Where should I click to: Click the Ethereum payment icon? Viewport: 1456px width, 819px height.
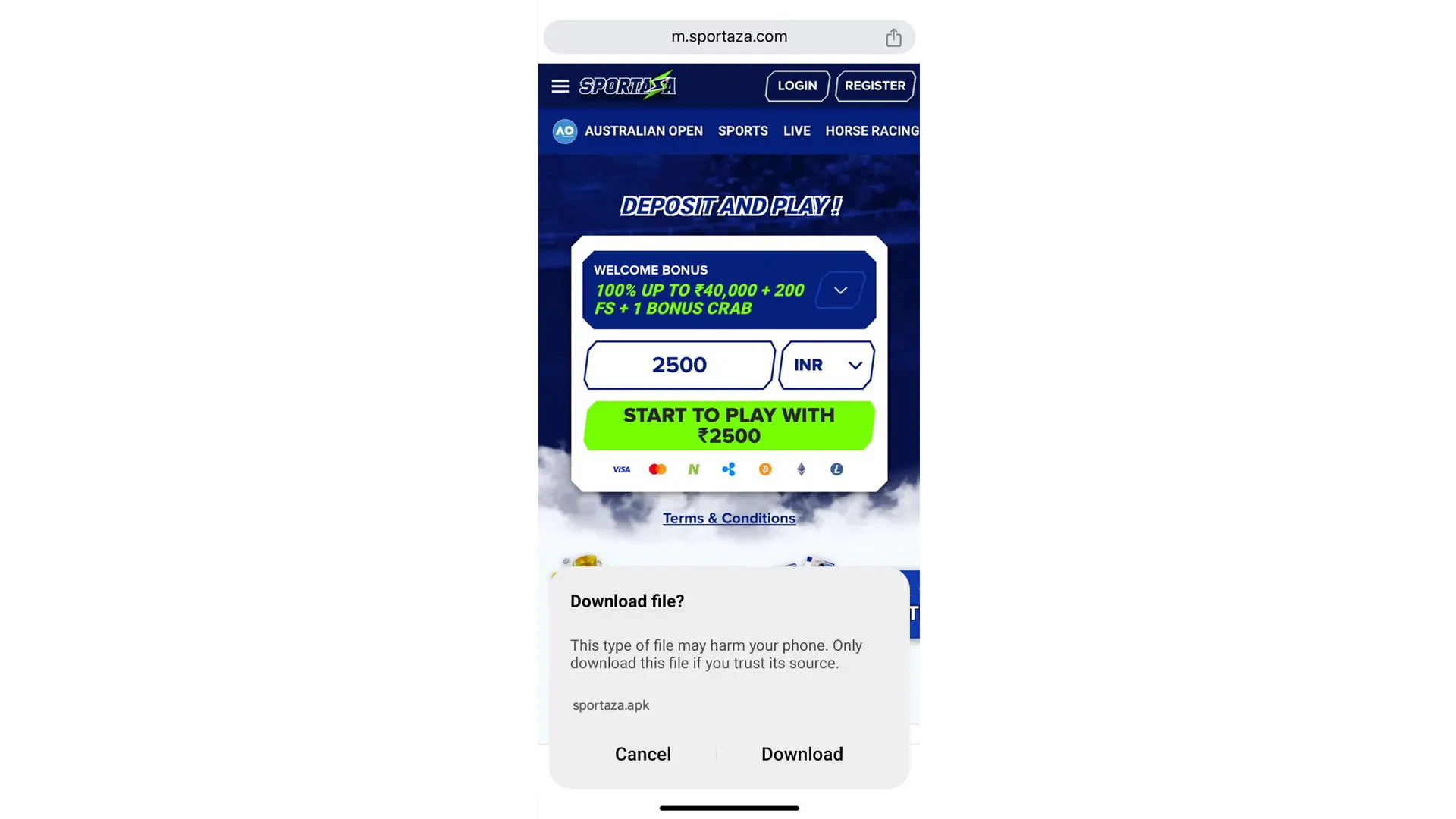point(800,469)
